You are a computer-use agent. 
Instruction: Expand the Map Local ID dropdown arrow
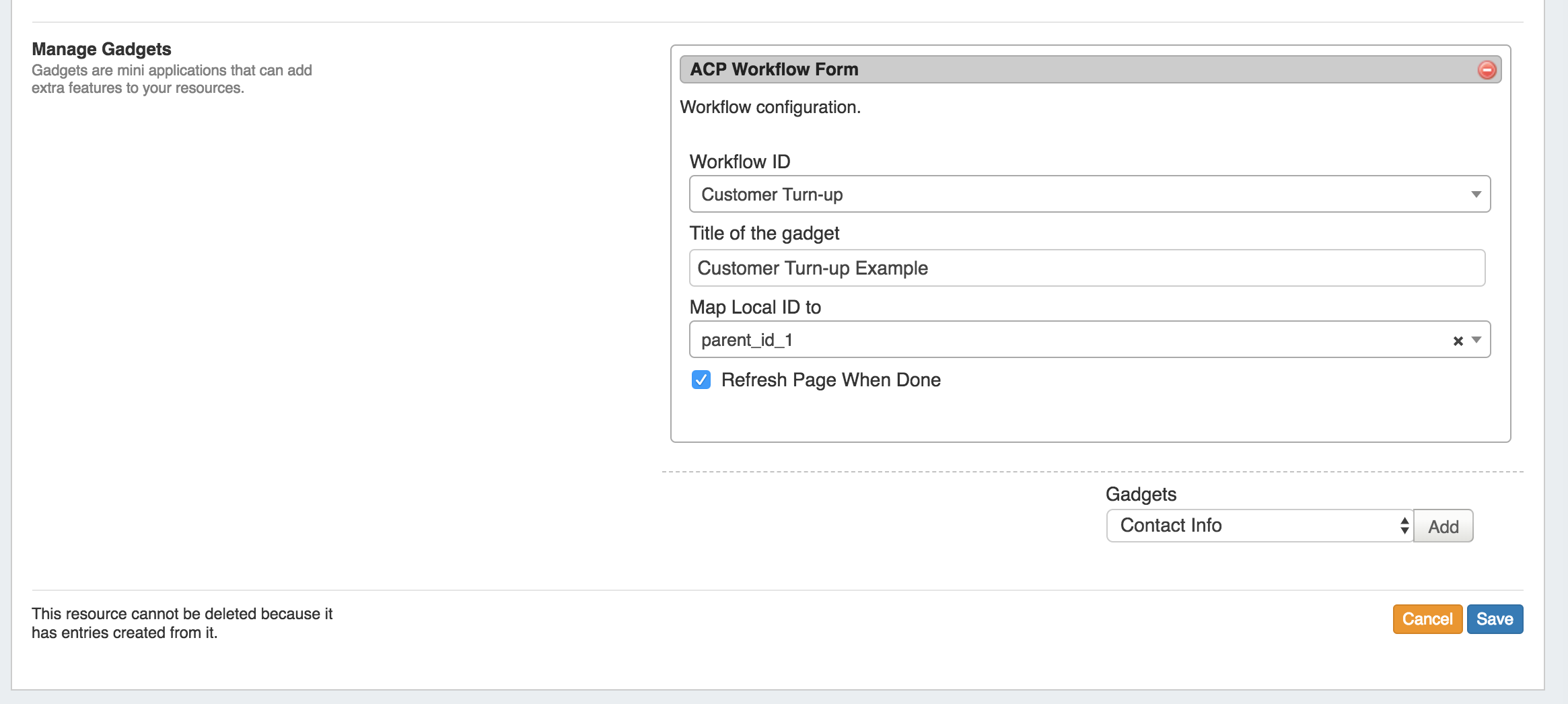(1476, 340)
